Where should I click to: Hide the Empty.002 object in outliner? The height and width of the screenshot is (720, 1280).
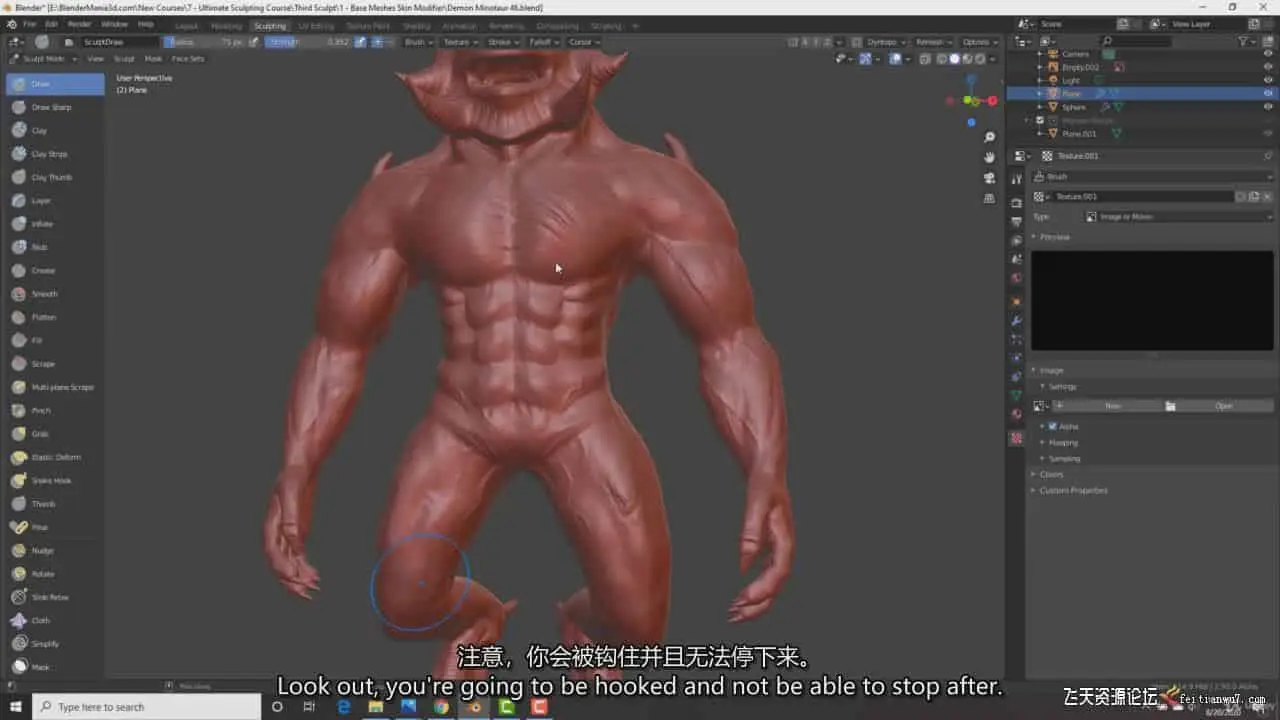click(x=1268, y=67)
